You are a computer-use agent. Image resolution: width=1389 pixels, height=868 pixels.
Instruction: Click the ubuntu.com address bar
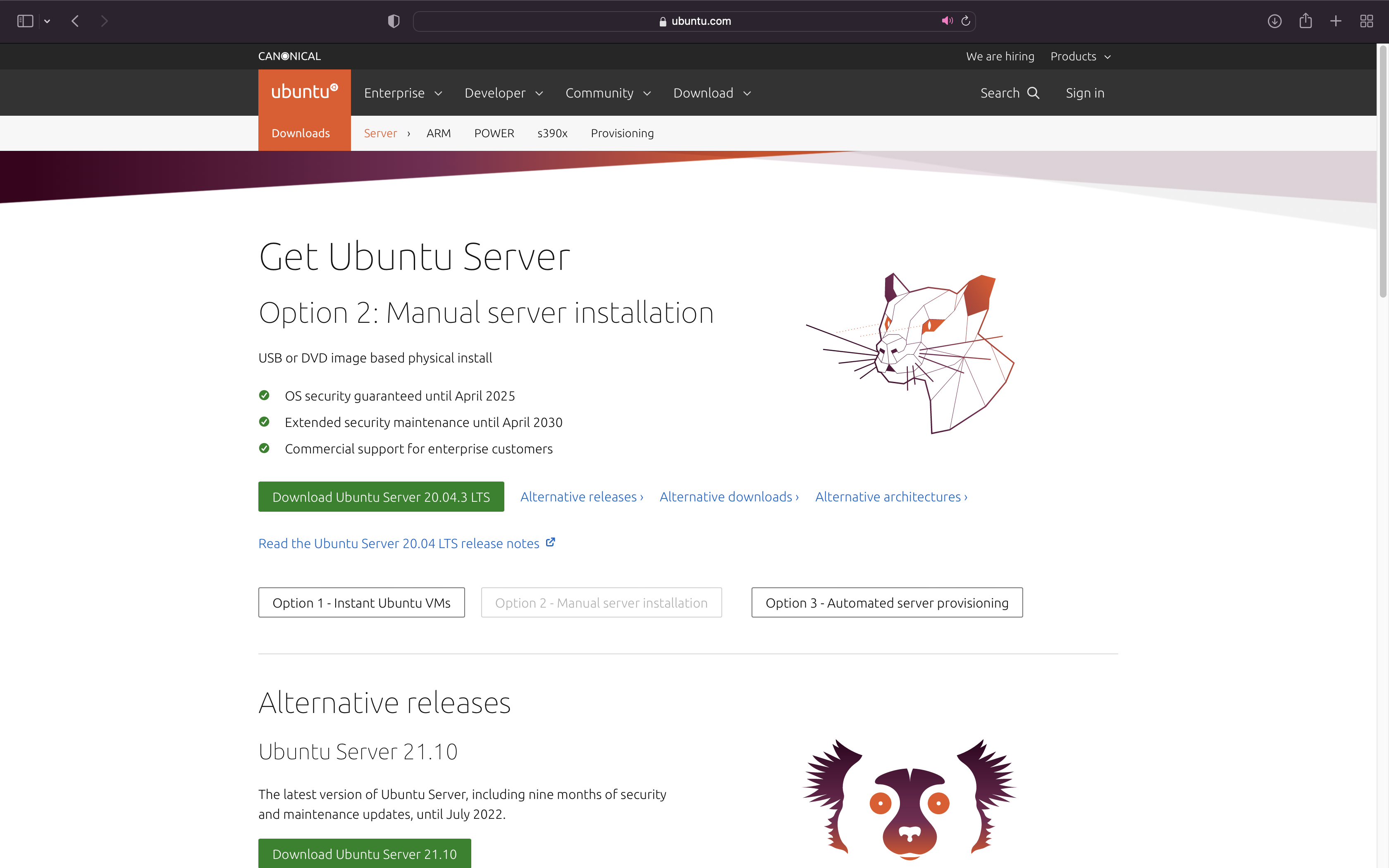click(x=694, y=21)
